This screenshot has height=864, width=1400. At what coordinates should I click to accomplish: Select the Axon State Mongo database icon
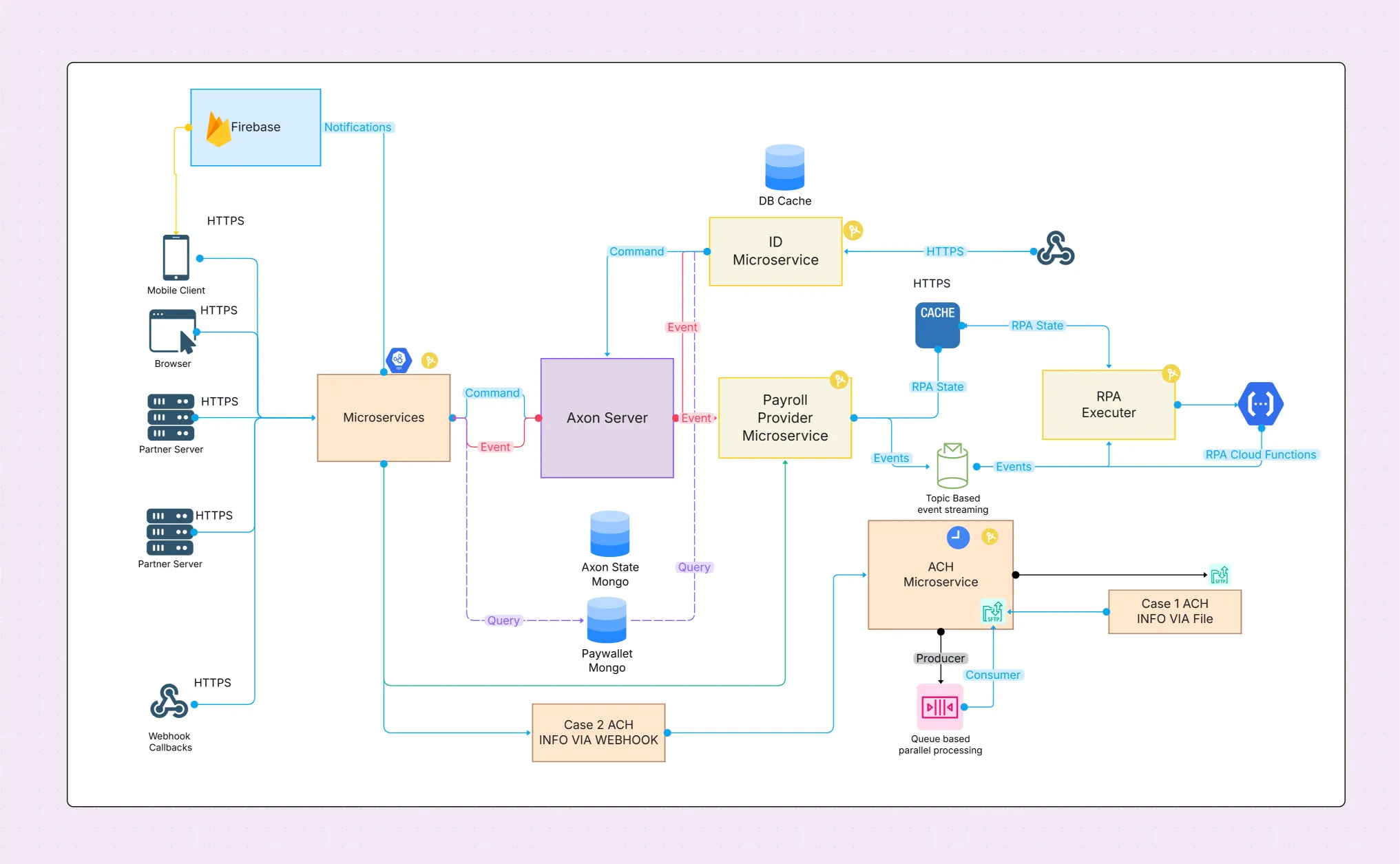coord(609,534)
